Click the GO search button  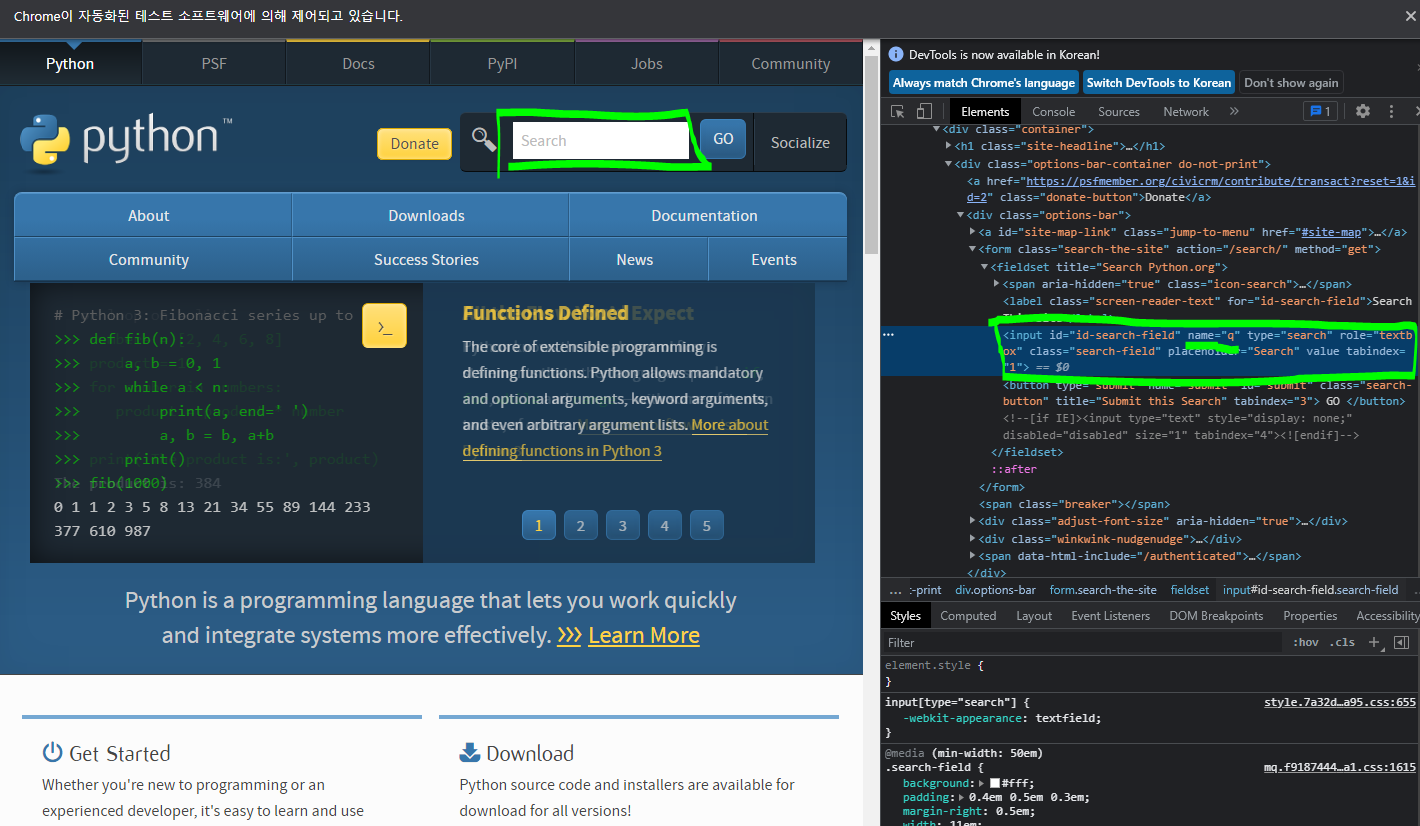coord(723,139)
